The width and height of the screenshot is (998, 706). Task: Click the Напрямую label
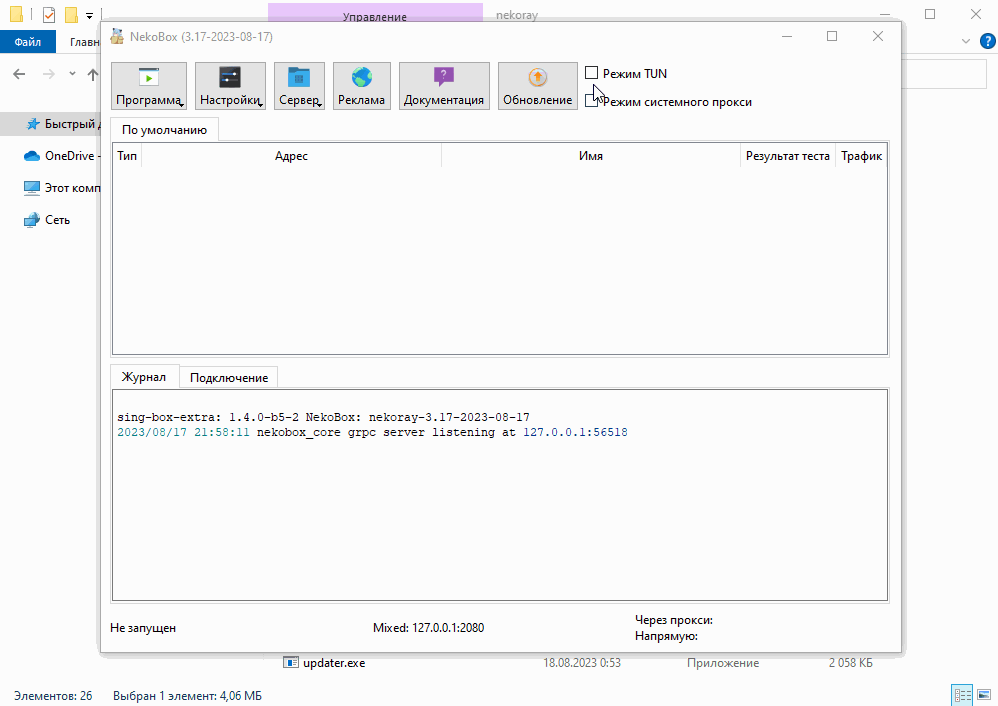(x=666, y=636)
